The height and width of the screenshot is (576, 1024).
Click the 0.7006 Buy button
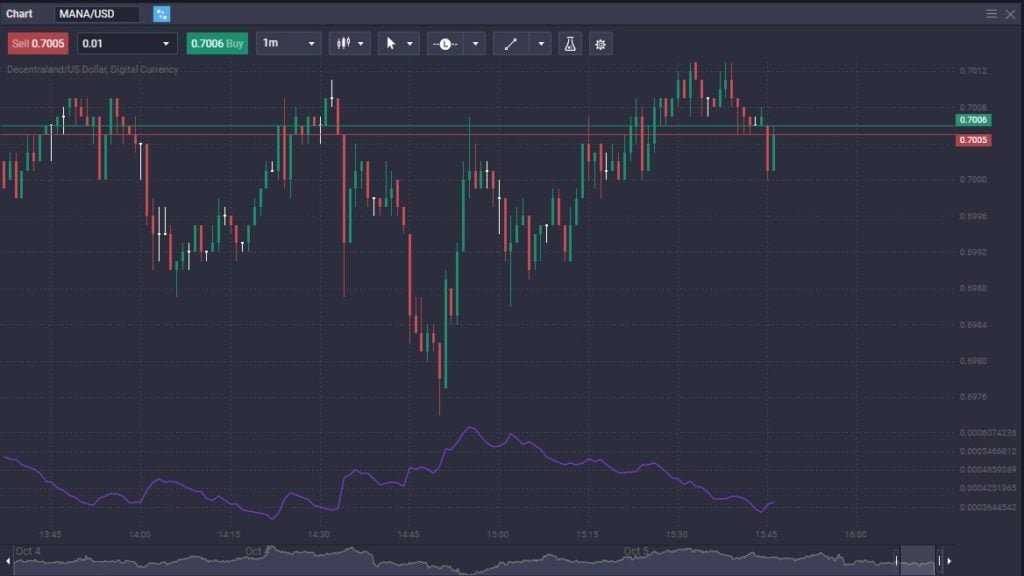pyautogui.click(x=216, y=43)
